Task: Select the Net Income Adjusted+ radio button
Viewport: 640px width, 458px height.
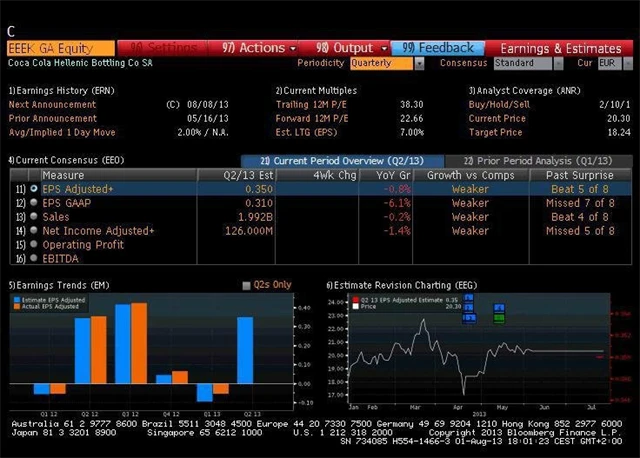Action: 34,230
